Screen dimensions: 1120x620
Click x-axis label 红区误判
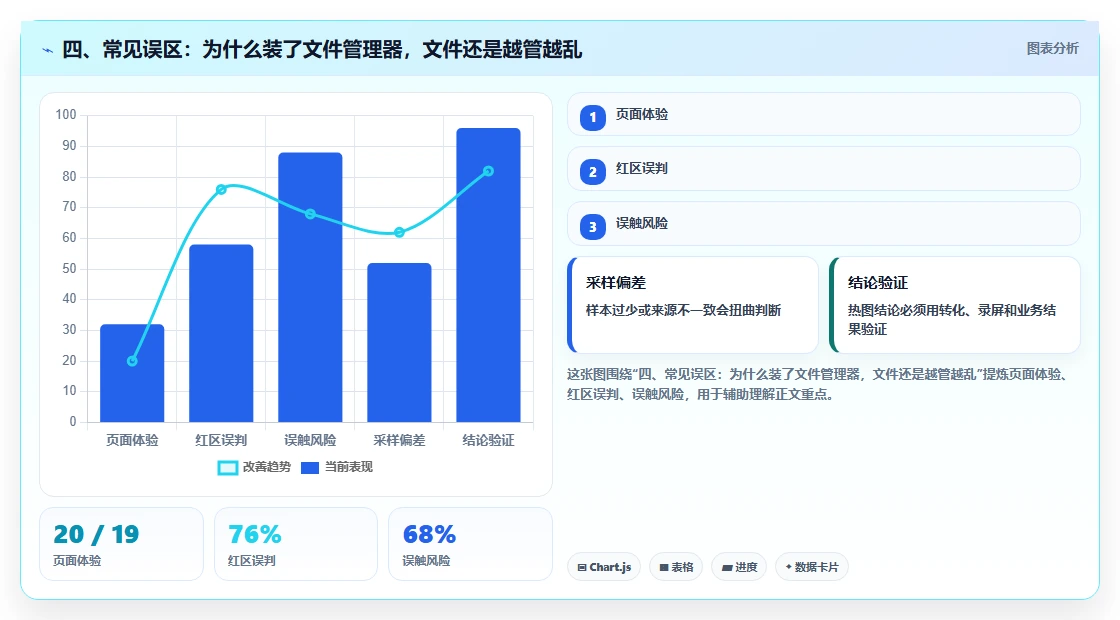coord(221,441)
